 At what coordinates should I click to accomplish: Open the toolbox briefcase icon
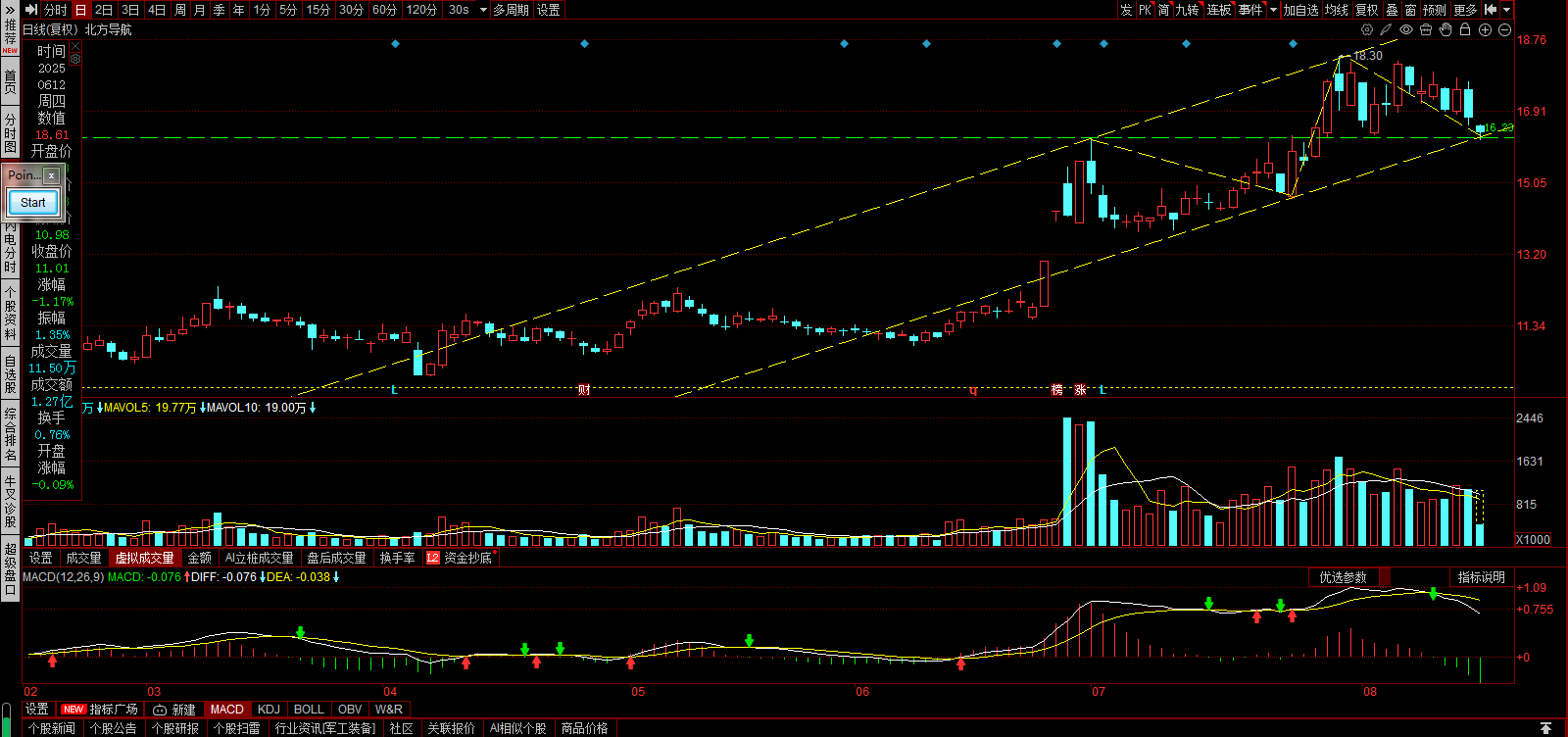[x=1426, y=29]
